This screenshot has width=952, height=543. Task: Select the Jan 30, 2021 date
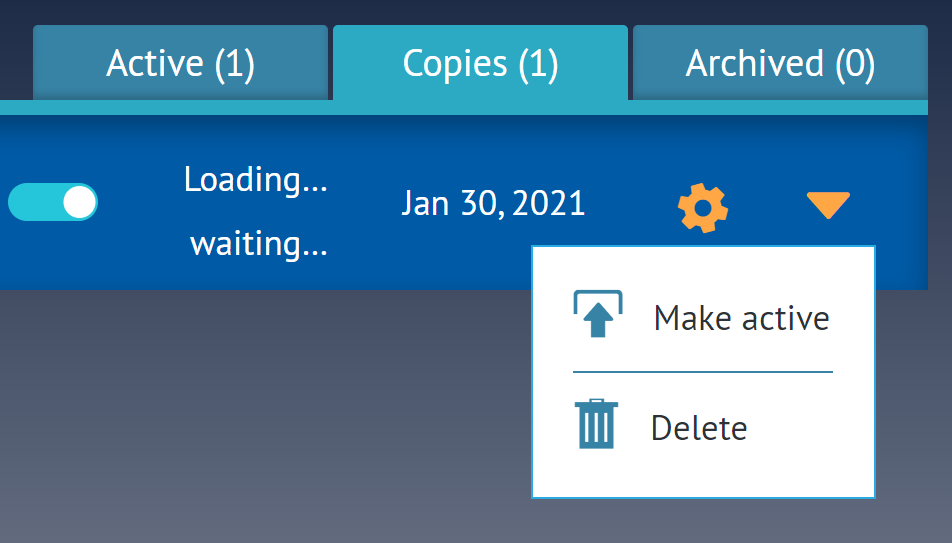[493, 203]
